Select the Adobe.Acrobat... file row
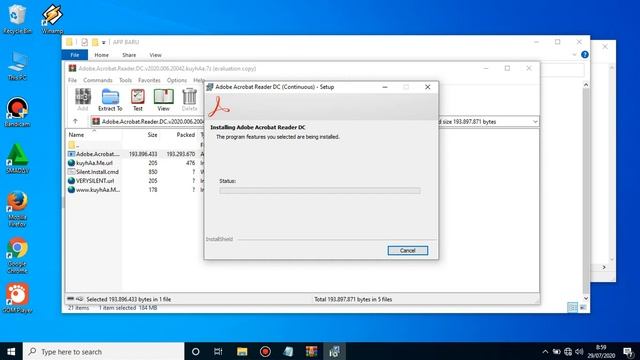640x360 pixels. click(135, 154)
